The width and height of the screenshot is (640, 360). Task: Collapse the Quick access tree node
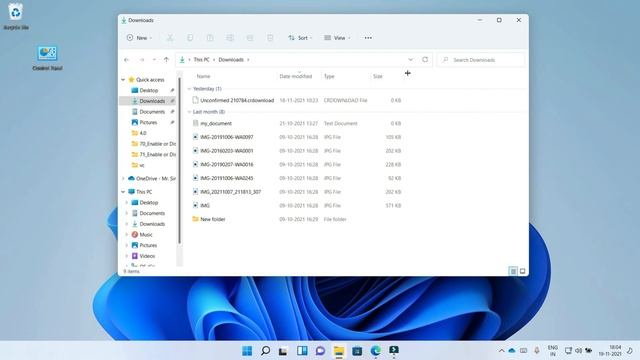(123, 80)
